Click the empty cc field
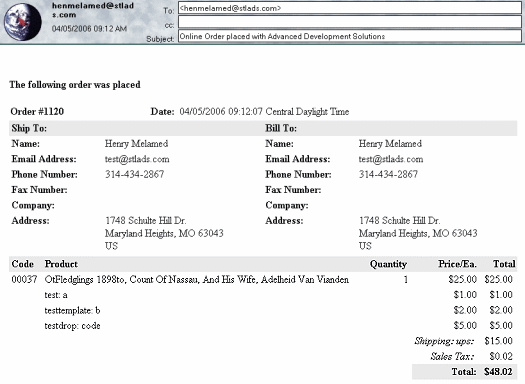 click(350, 22)
